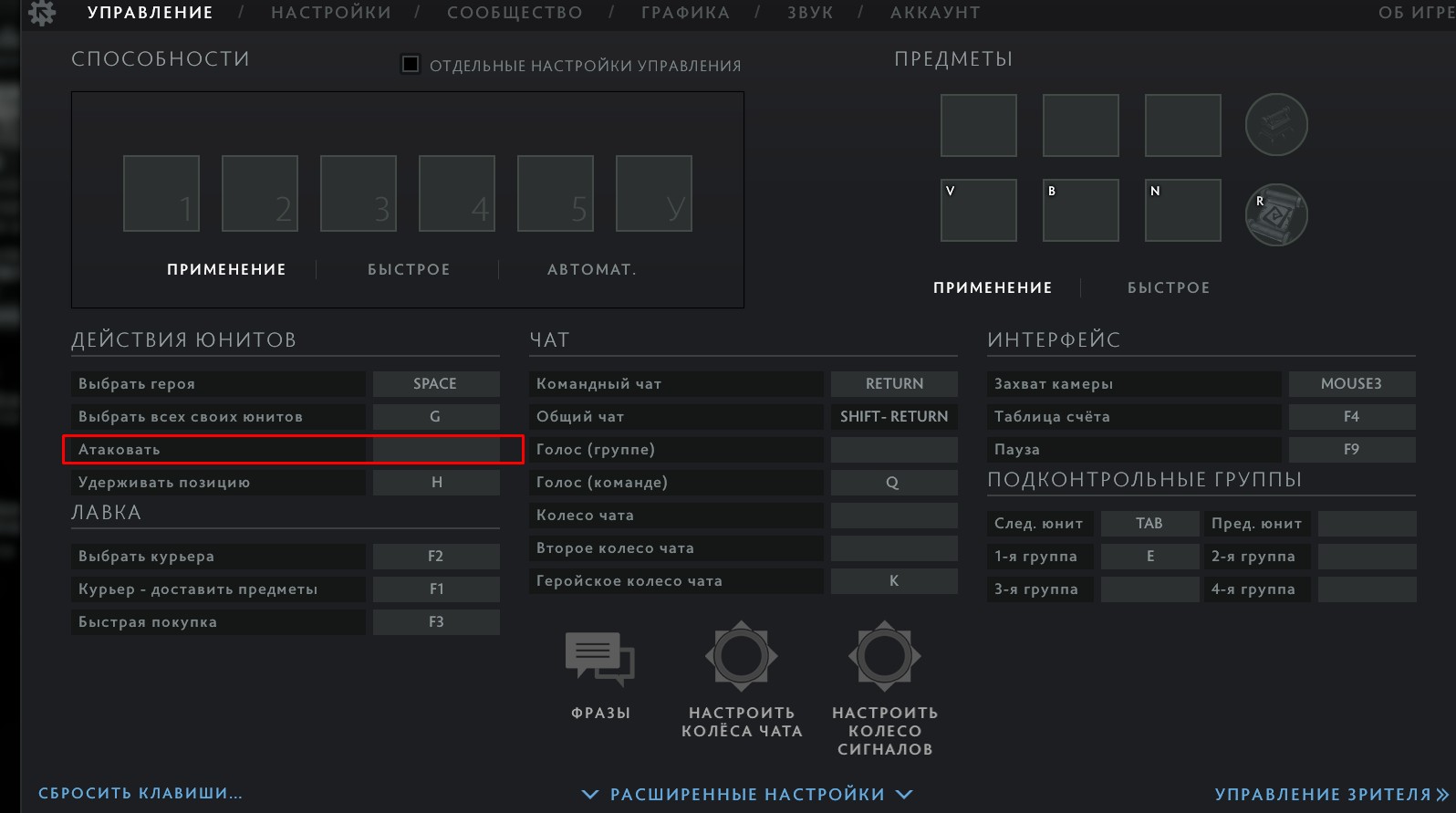This screenshot has height=813, width=1456.
Task: Click the empty 3-я группа binding field
Action: [1150, 589]
